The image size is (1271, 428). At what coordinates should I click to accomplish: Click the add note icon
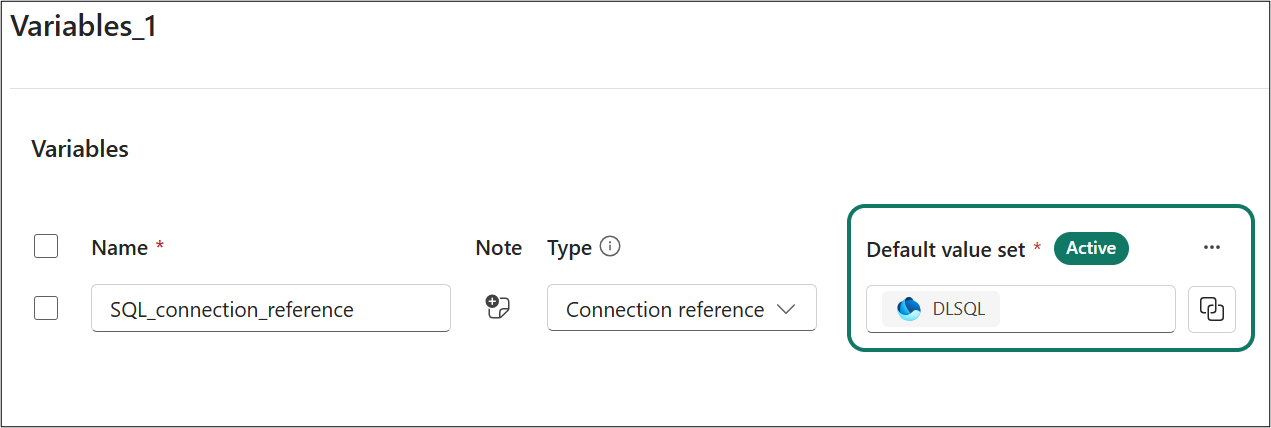tap(497, 308)
